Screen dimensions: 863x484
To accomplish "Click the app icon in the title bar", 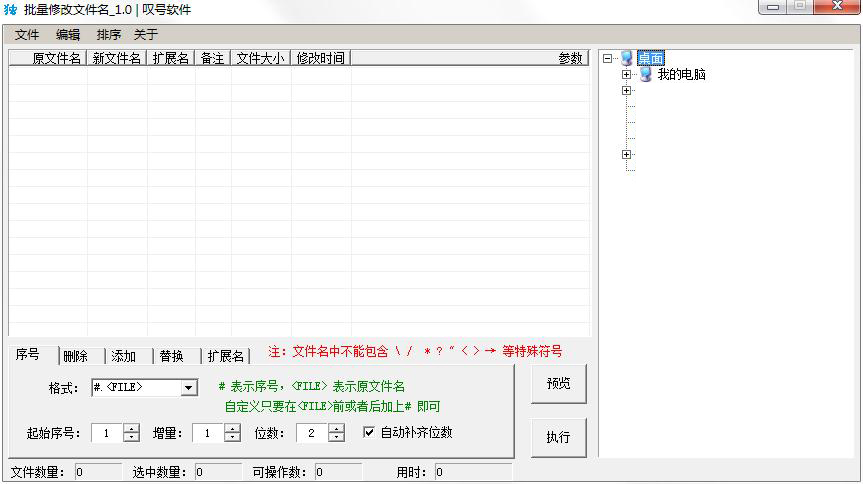I will (10, 9).
